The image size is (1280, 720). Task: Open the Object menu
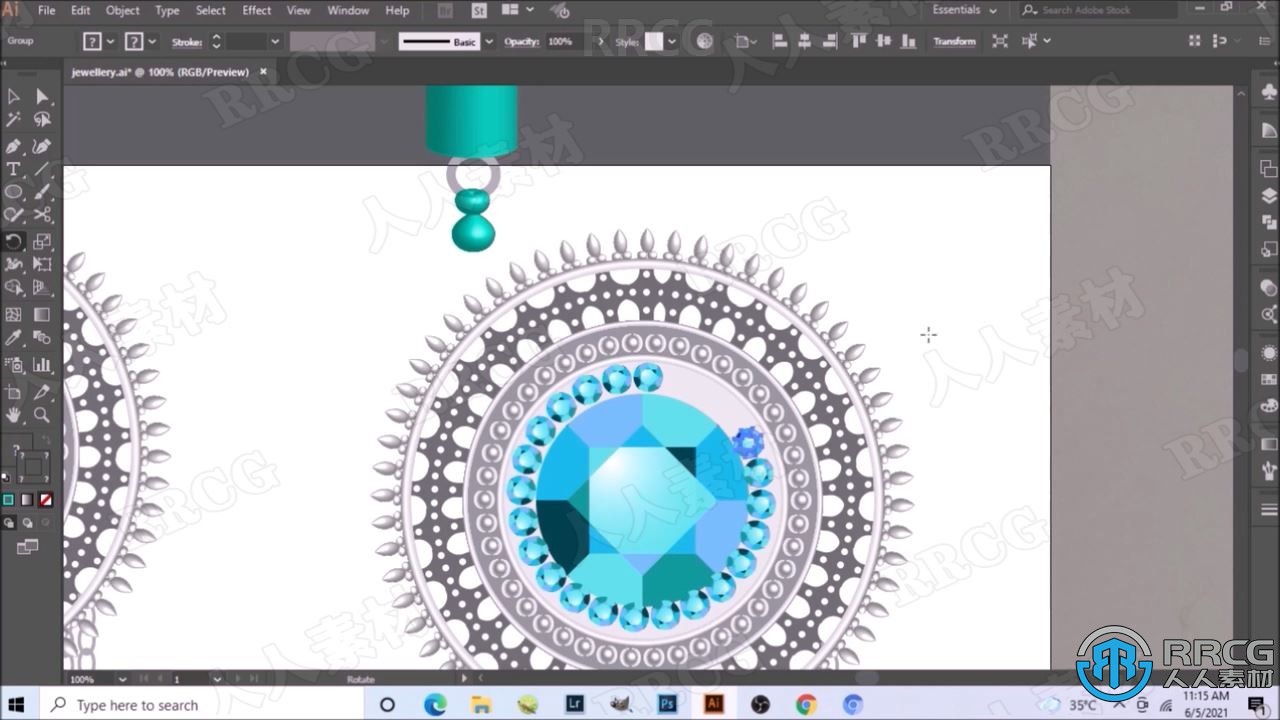123,10
